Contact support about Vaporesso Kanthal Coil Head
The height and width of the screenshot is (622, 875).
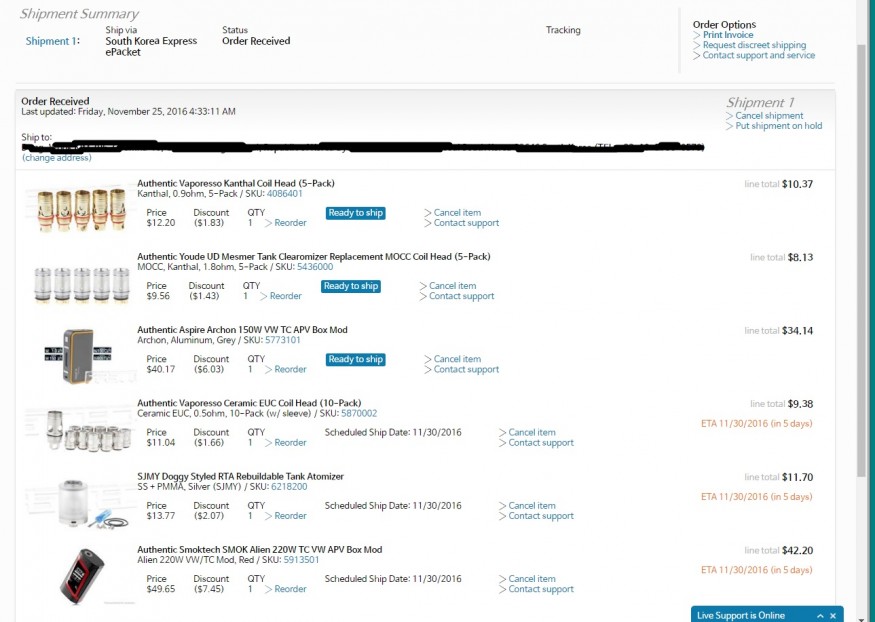(x=467, y=223)
